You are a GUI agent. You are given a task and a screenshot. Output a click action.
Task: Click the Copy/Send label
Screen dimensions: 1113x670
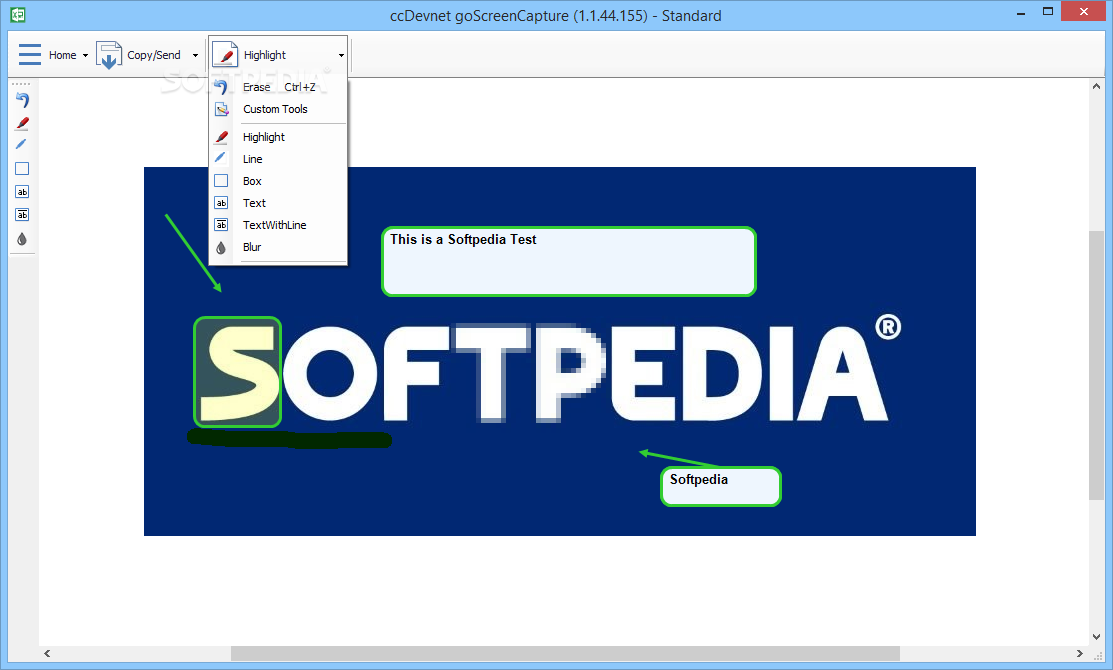click(x=154, y=55)
